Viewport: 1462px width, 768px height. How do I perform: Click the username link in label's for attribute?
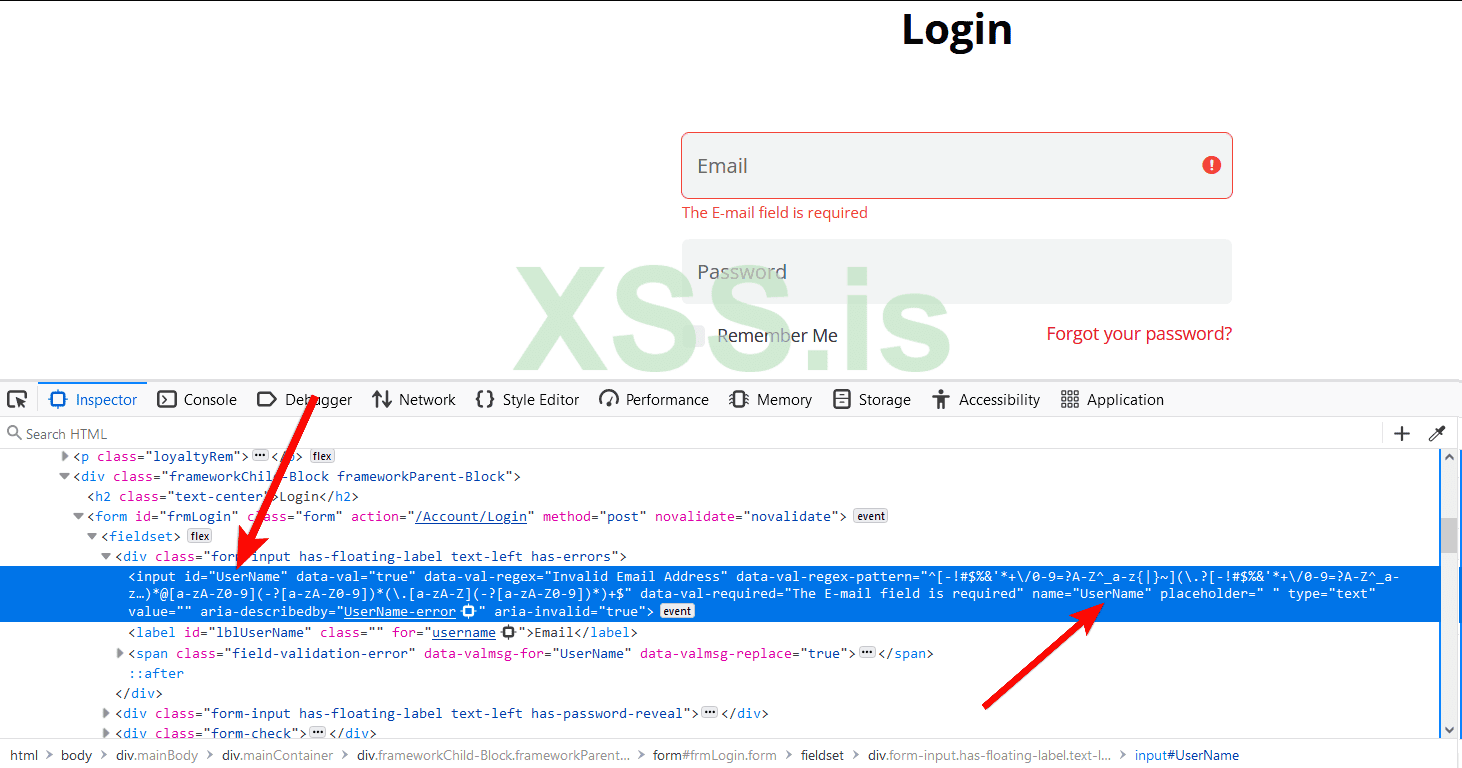tap(464, 632)
